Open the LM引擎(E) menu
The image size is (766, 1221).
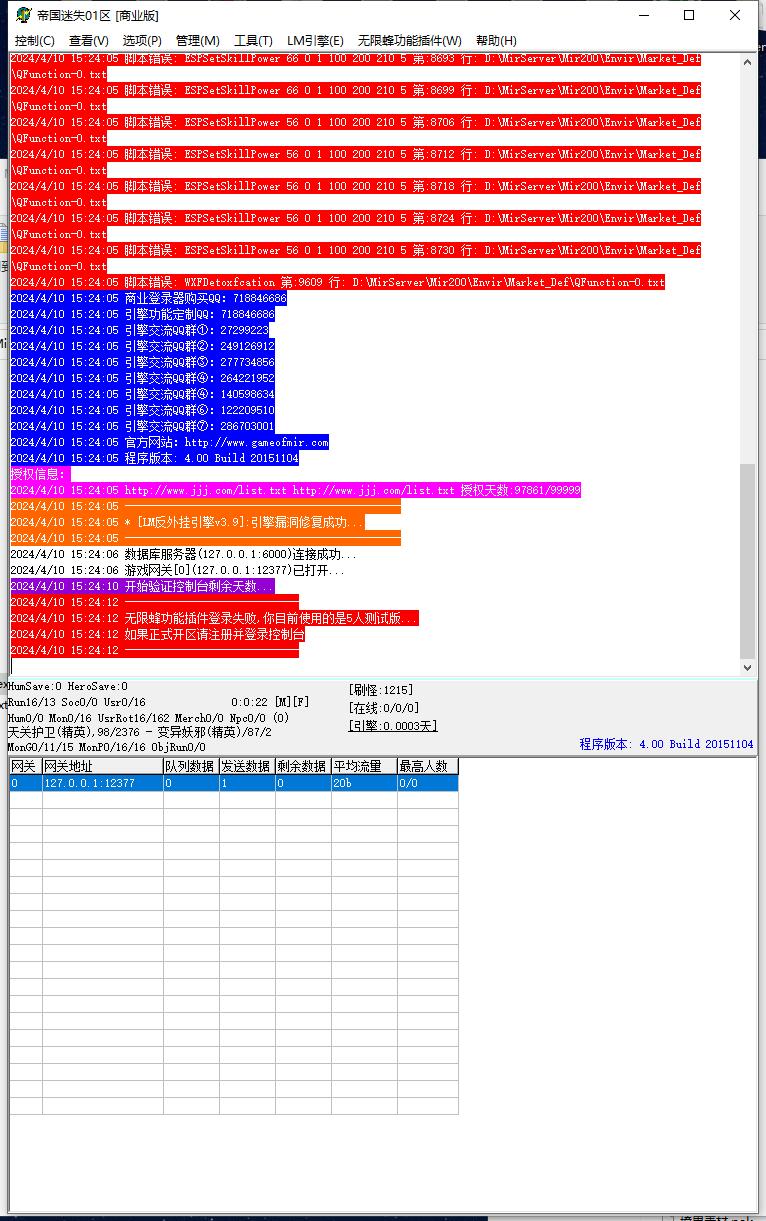(x=315, y=41)
